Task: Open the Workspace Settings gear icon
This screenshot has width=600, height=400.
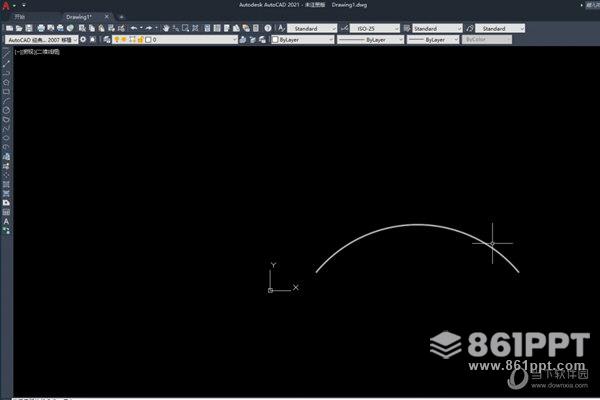Action: (x=83, y=39)
